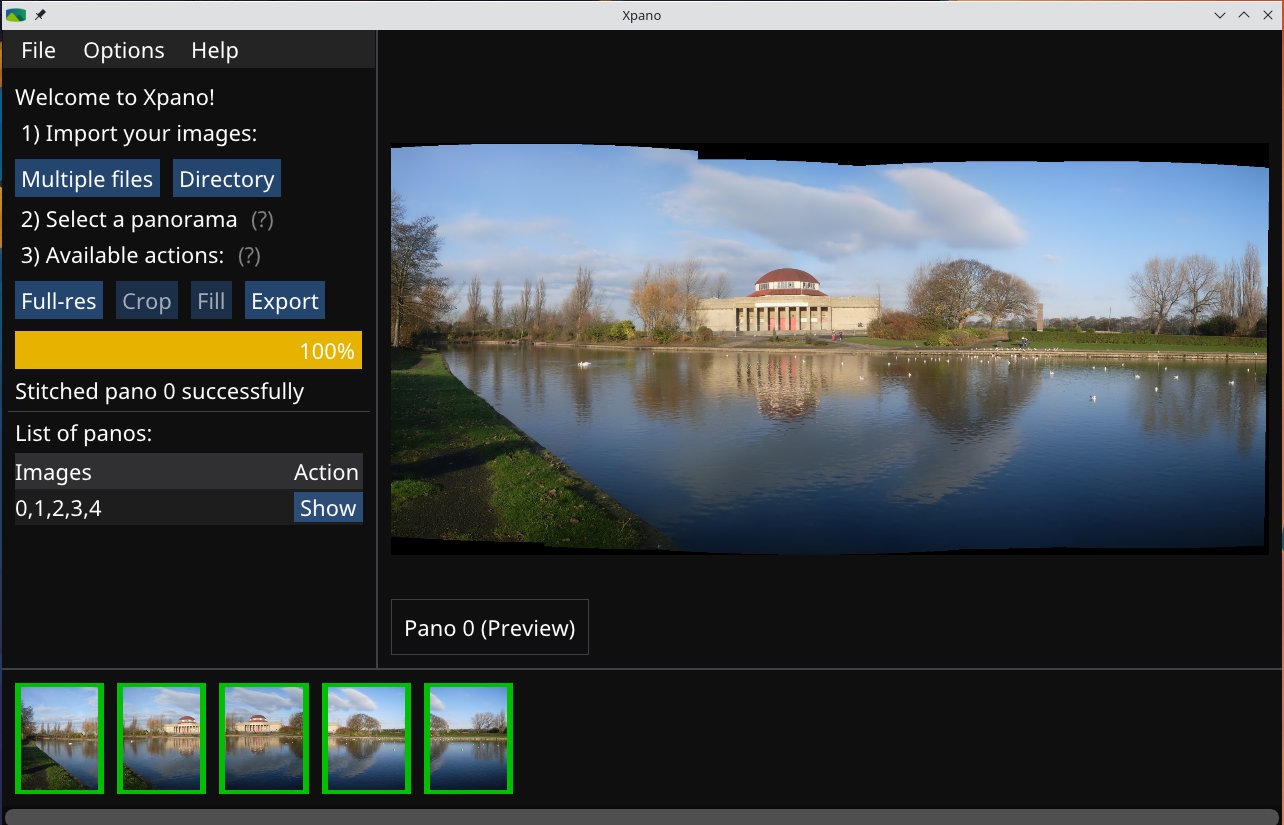Run the Full-res stitch action
Image resolution: width=1284 pixels, height=825 pixels.
pyautogui.click(x=59, y=301)
